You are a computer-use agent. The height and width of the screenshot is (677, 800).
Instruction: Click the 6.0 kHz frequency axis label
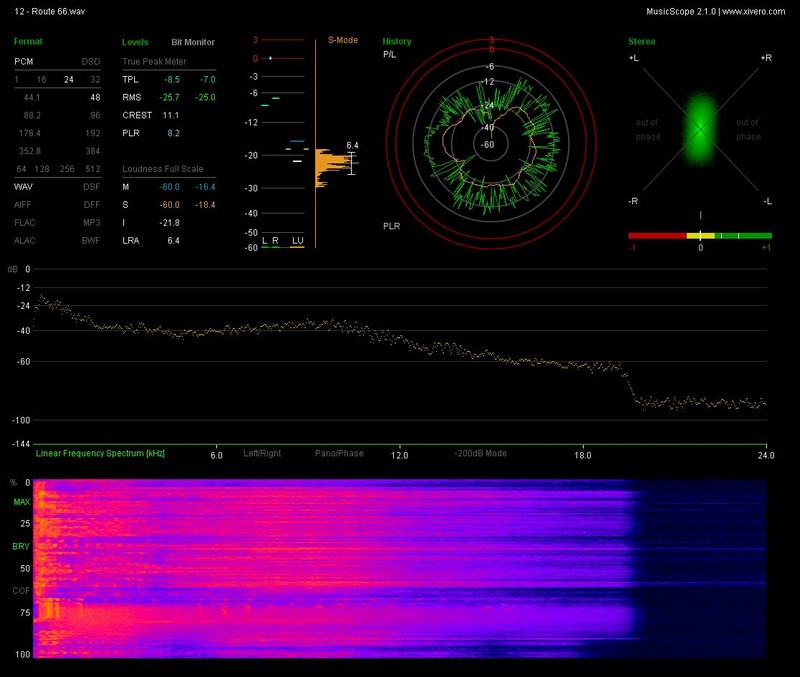216,455
